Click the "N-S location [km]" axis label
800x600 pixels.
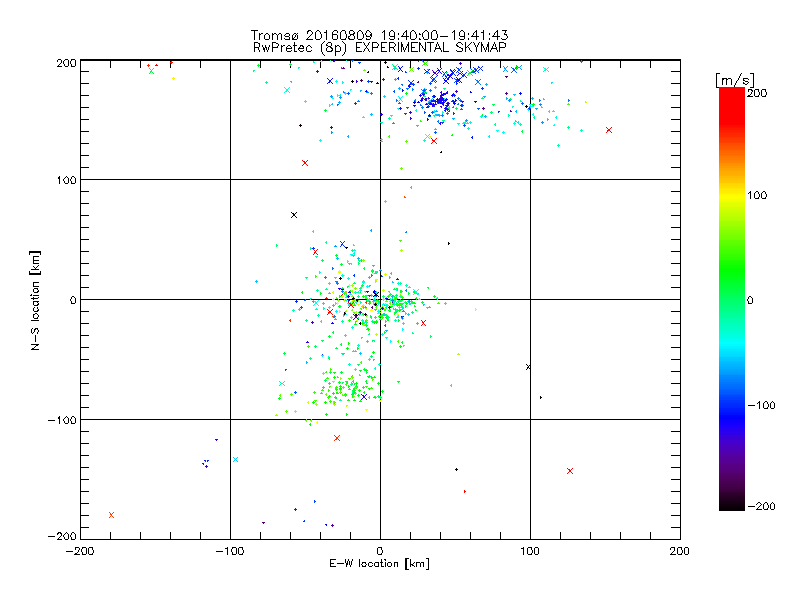point(35,300)
